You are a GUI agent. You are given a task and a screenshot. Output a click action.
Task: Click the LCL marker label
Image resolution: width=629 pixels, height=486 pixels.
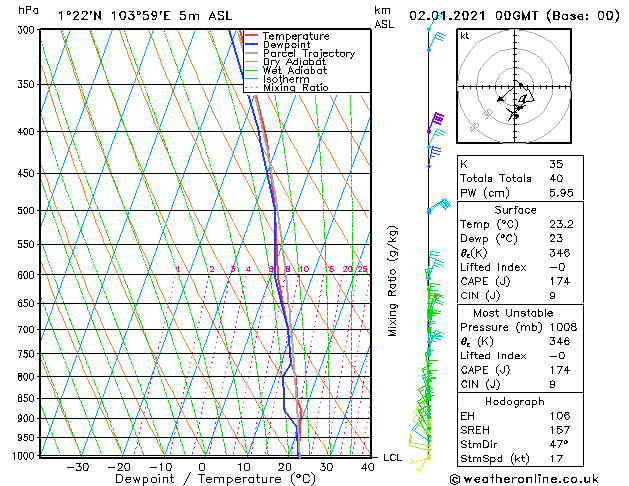coord(392,458)
